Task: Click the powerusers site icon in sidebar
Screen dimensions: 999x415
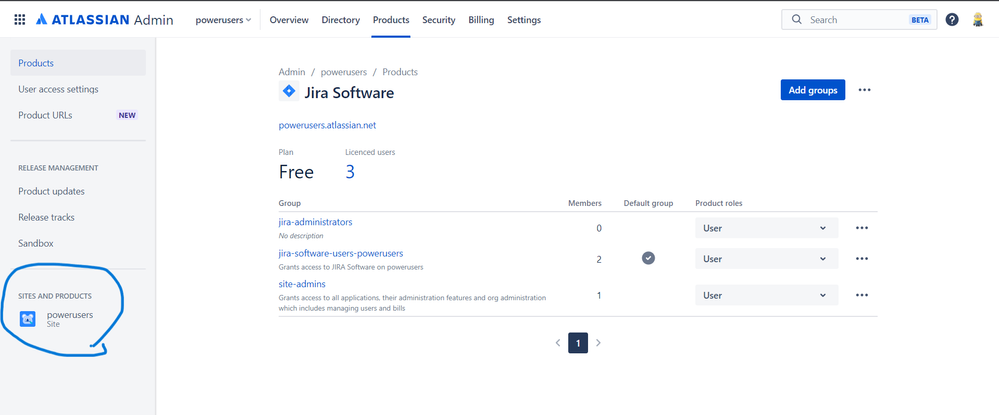Action: click(28, 319)
